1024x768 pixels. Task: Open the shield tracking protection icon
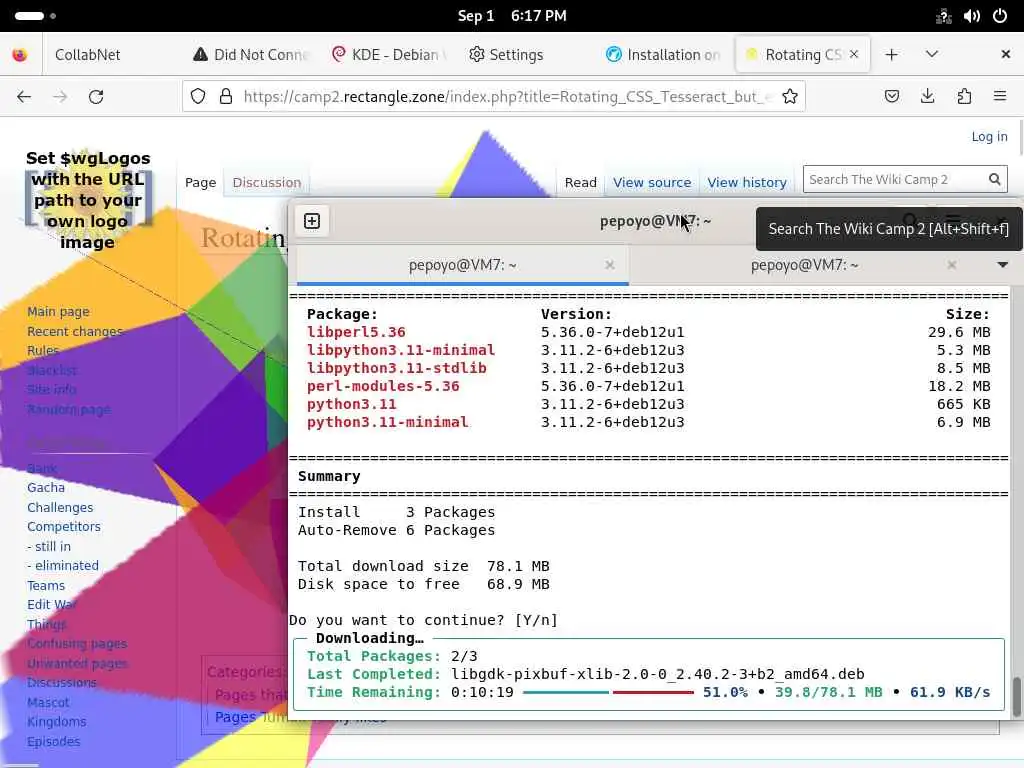click(198, 97)
